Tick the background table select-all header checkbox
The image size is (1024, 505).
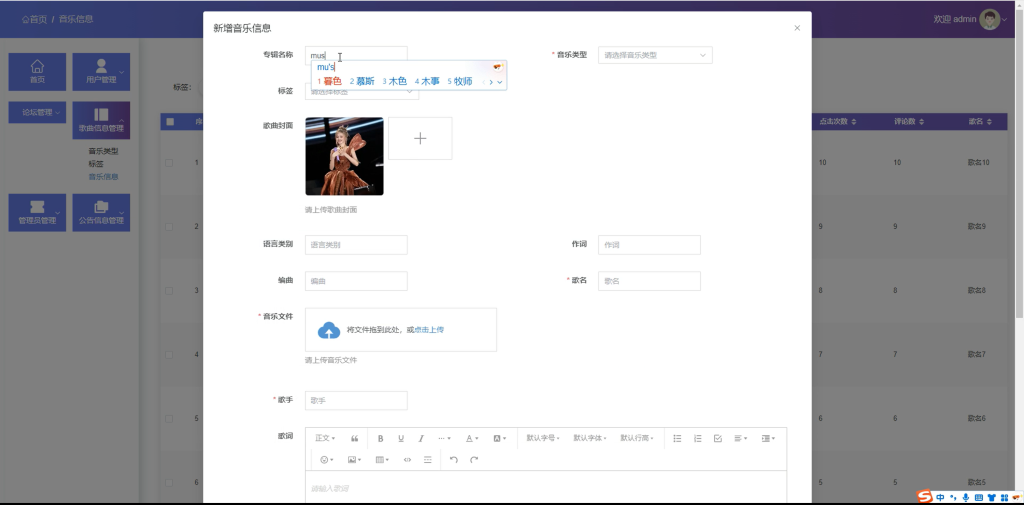[x=170, y=122]
